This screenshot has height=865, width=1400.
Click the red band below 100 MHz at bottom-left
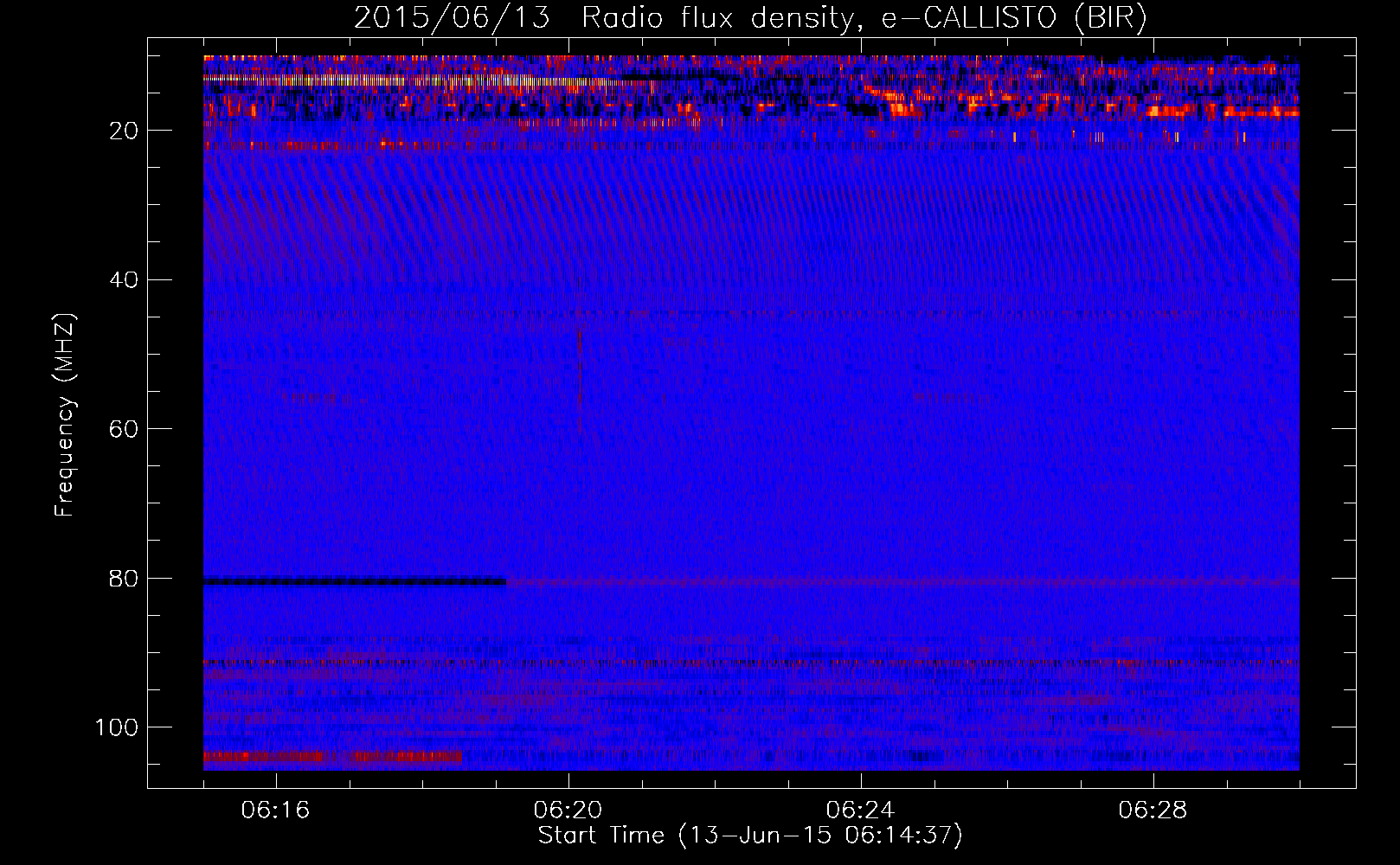(x=333, y=757)
